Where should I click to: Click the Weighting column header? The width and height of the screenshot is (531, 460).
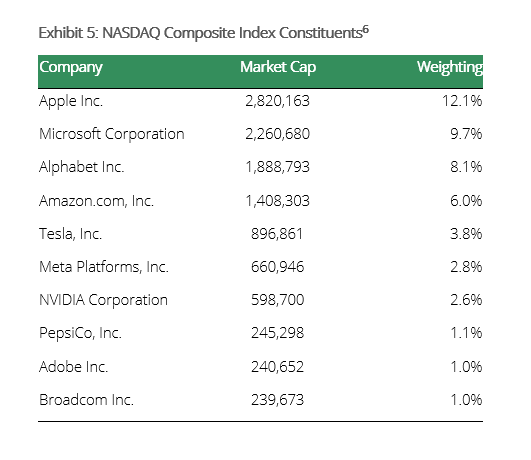click(x=450, y=67)
